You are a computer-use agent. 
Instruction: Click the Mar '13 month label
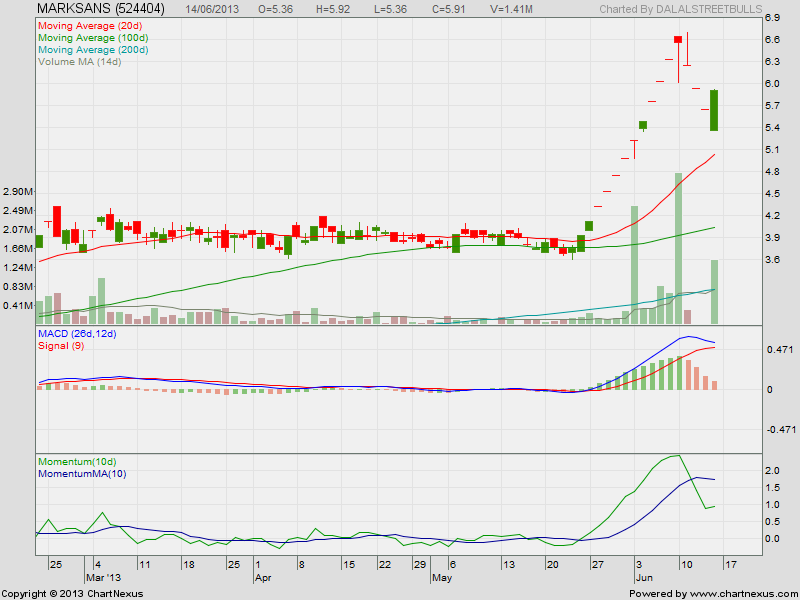tap(103, 578)
